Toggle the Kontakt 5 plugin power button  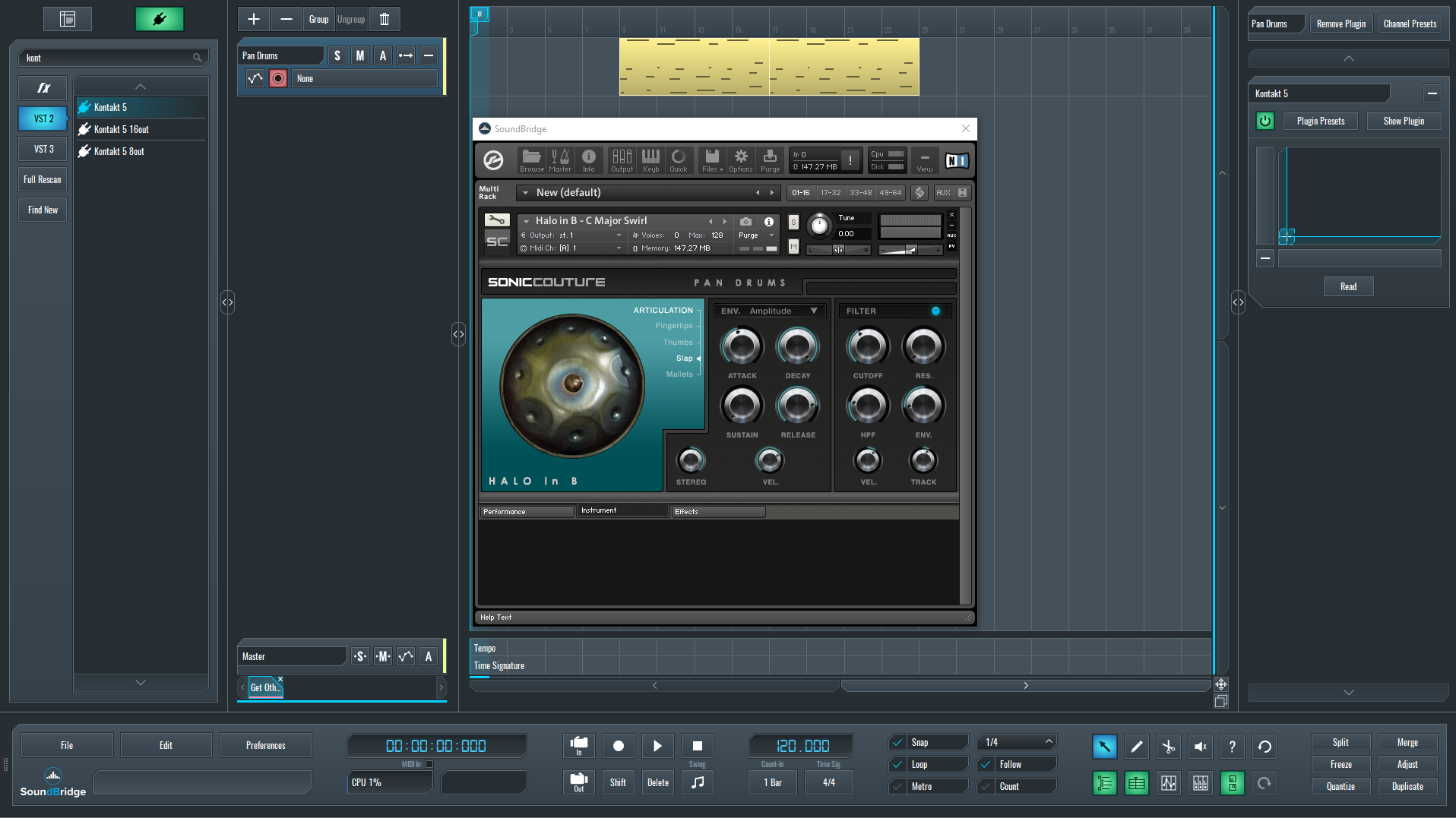pos(1265,121)
